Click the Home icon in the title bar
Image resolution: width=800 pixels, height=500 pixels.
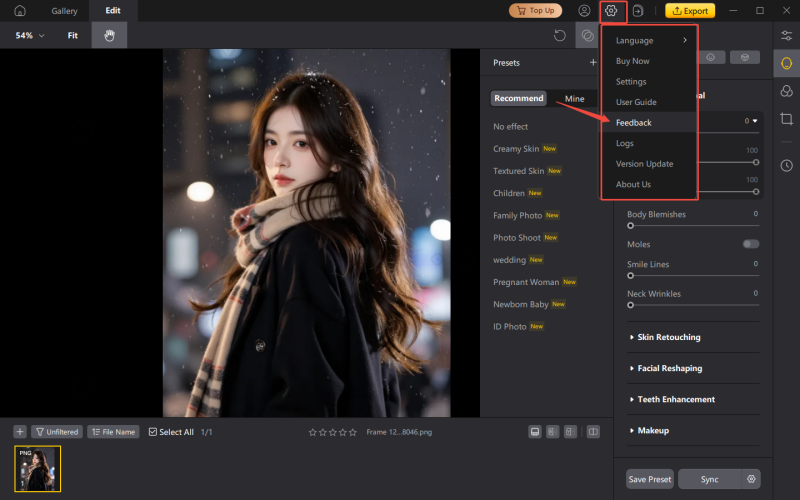click(x=20, y=11)
